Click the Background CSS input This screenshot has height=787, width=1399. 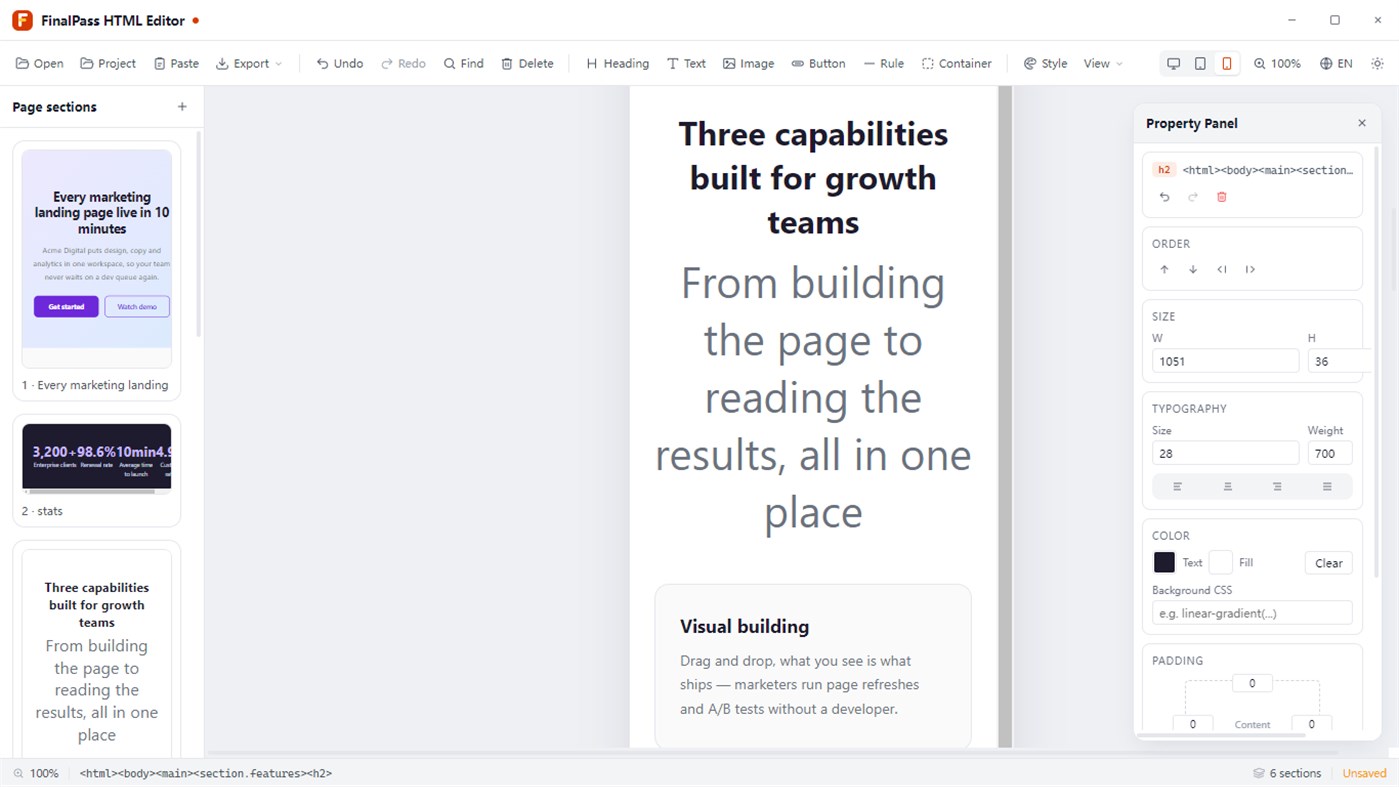point(1252,613)
